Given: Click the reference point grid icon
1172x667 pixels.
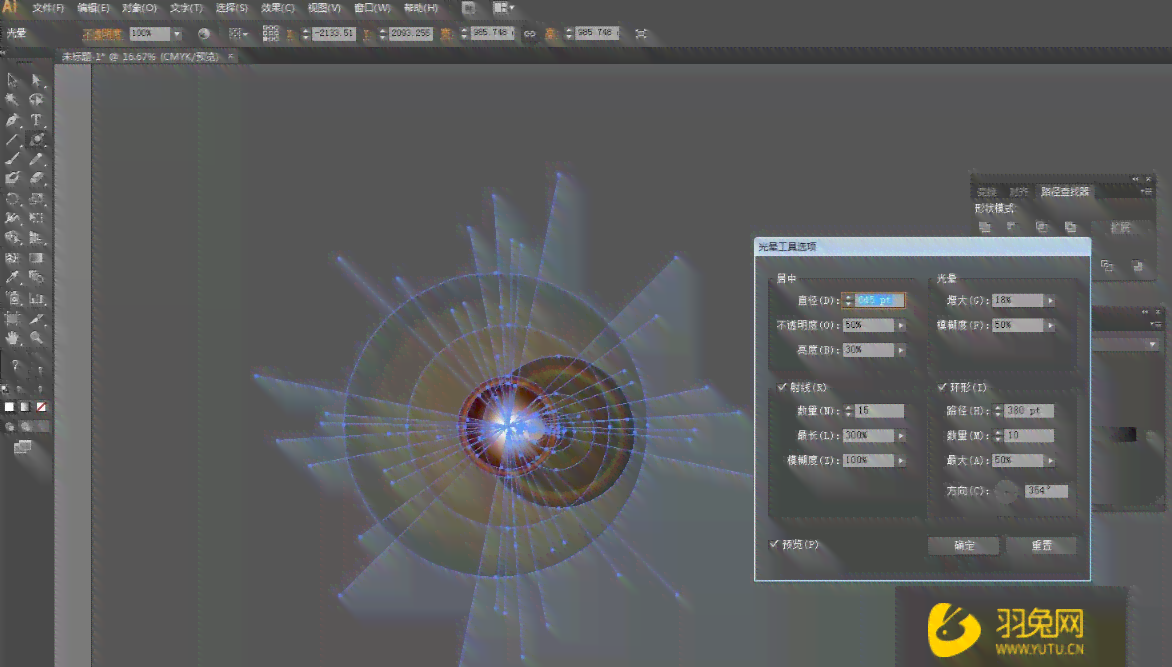Looking at the screenshot, I should (271, 34).
